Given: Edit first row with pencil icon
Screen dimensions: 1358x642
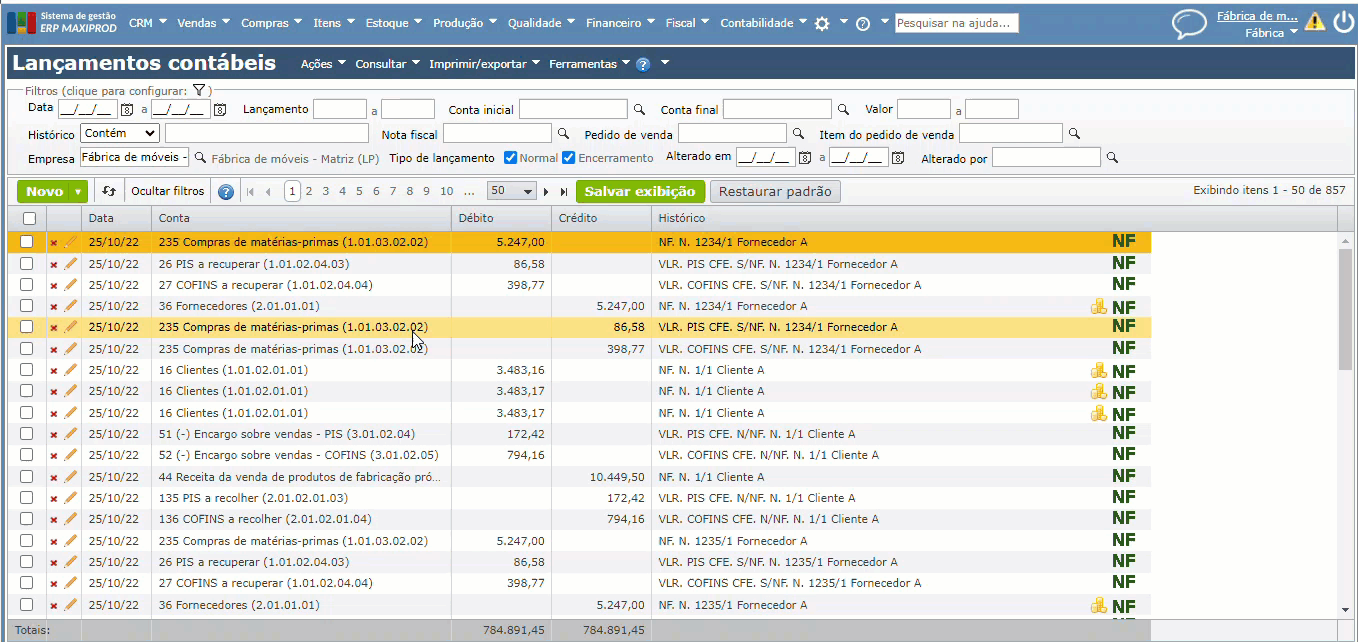Looking at the screenshot, I should [x=70, y=242].
